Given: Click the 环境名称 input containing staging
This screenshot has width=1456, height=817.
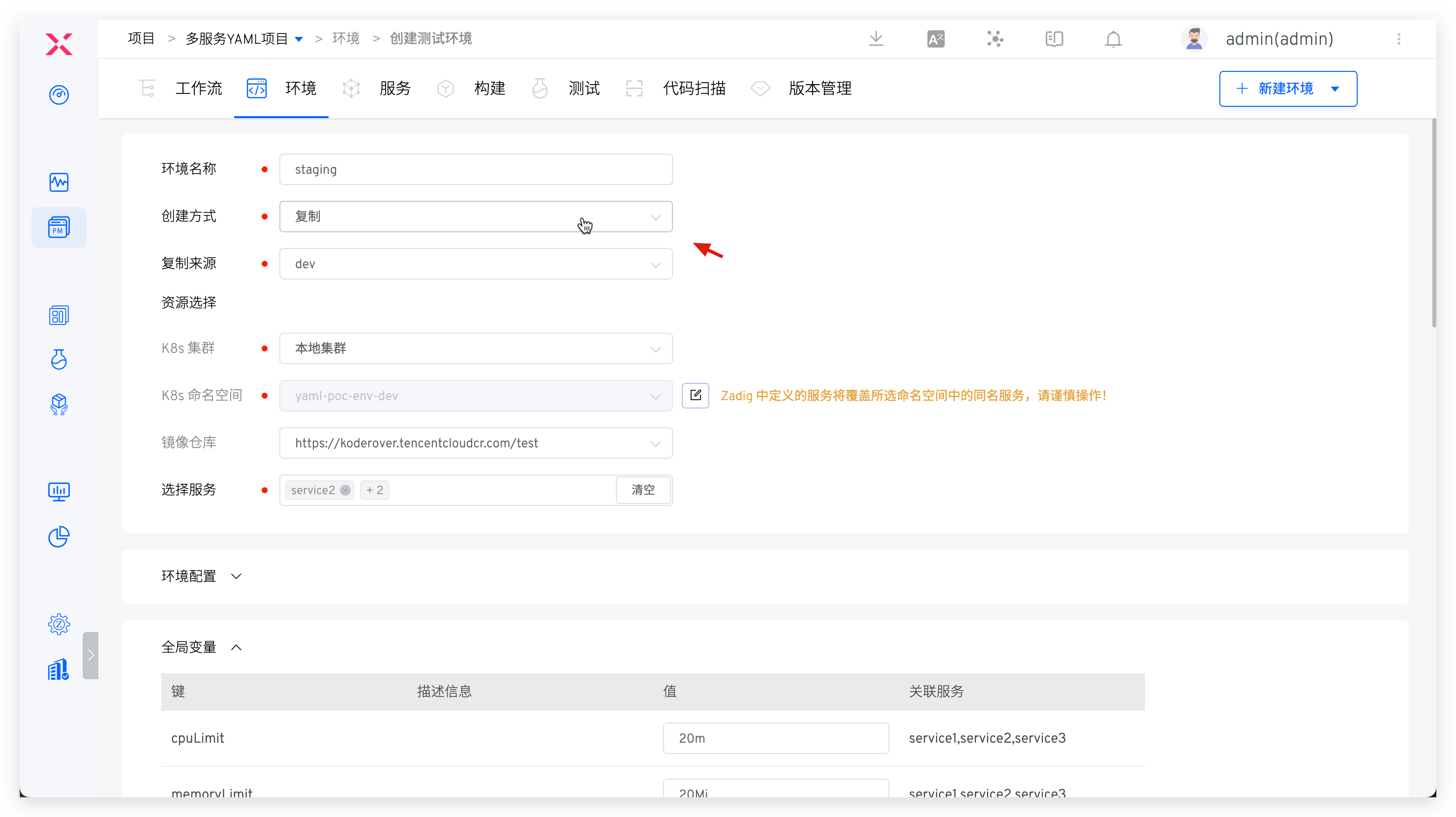Looking at the screenshot, I should pyautogui.click(x=475, y=170).
